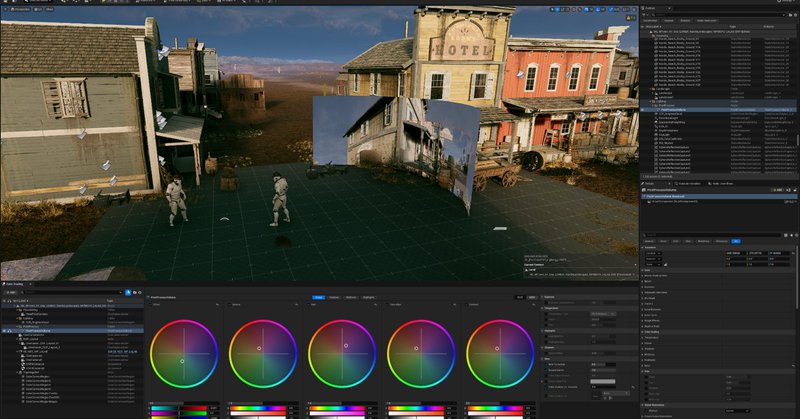
Task: Open the Show flags dropdown
Action: click(x=49, y=9)
